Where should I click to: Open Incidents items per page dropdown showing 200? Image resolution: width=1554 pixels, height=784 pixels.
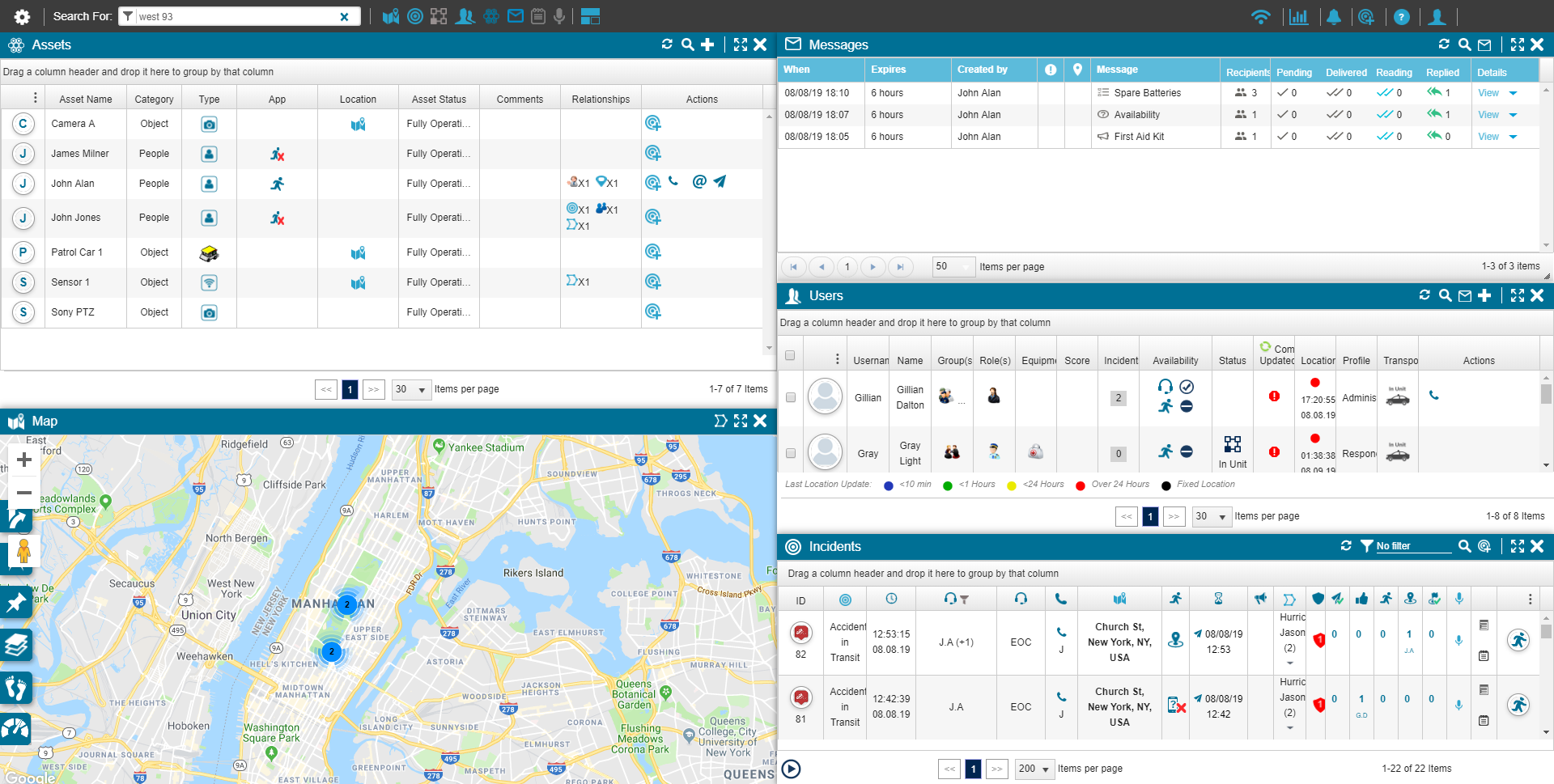point(1035,769)
